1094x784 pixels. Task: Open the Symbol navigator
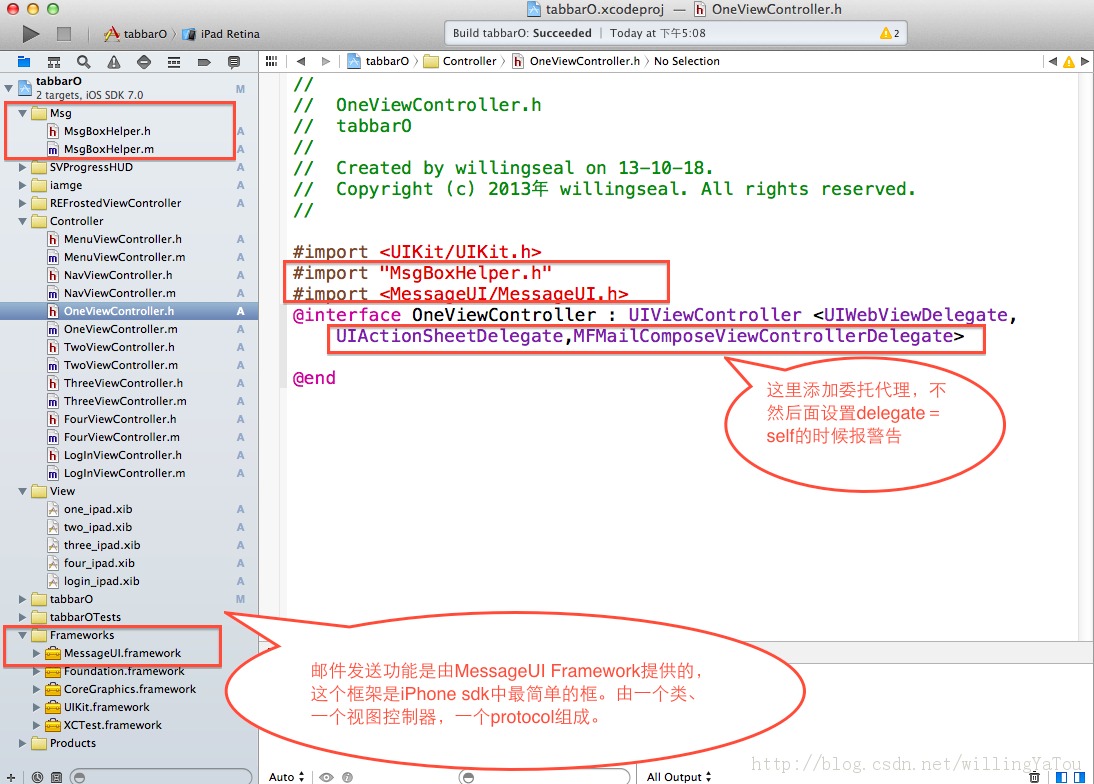pos(54,62)
